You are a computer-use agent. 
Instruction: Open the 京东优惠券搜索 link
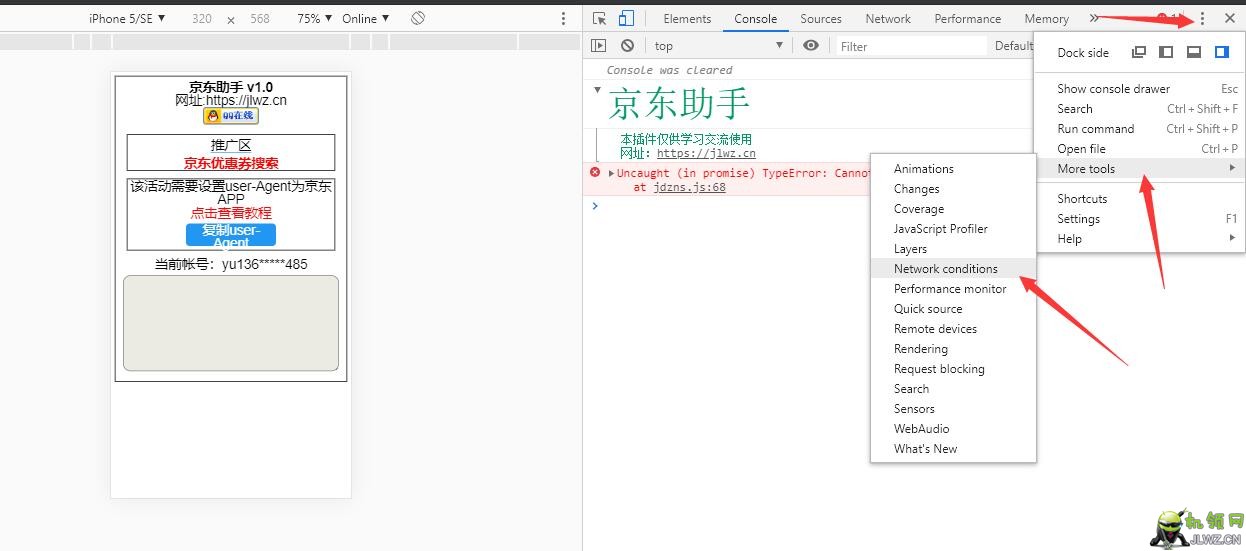click(x=231, y=163)
